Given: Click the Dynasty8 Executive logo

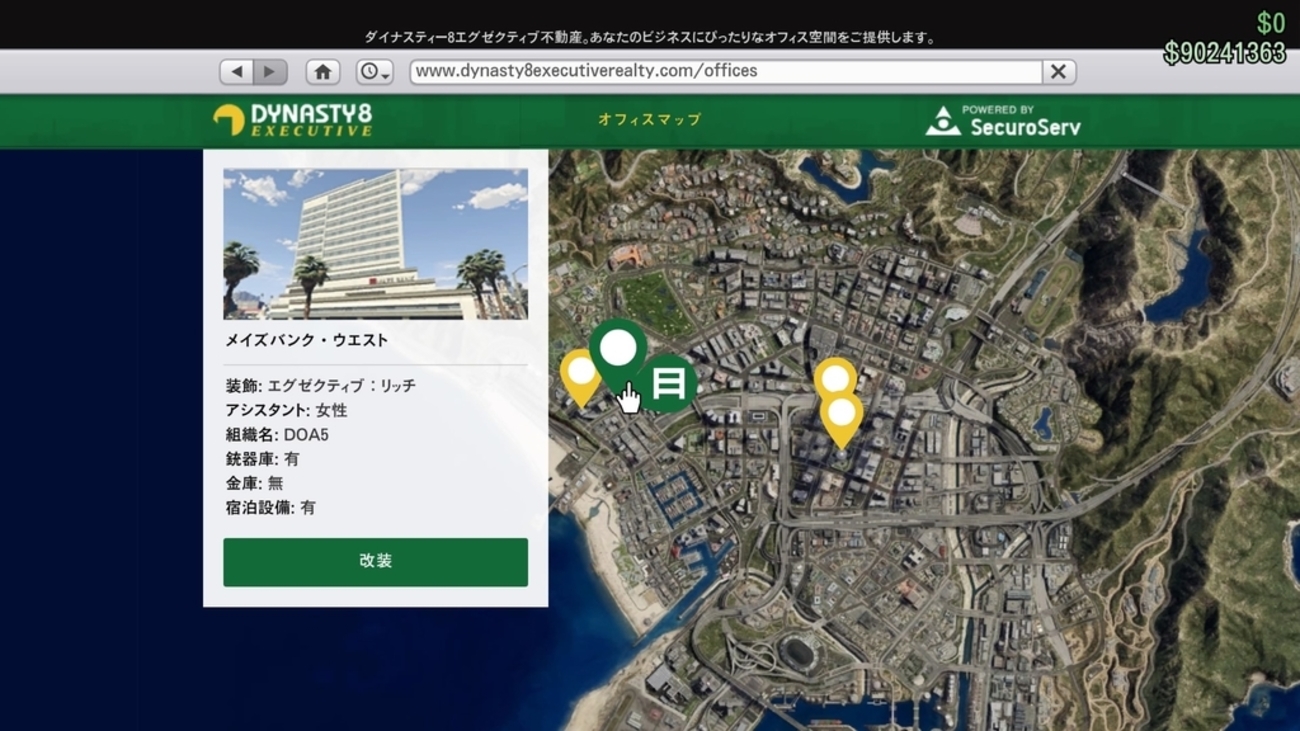Looking at the screenshot, I should coord(292,120).
